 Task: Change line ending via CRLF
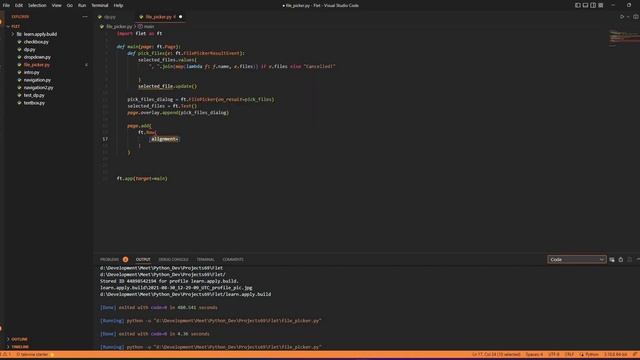point(569,355)
